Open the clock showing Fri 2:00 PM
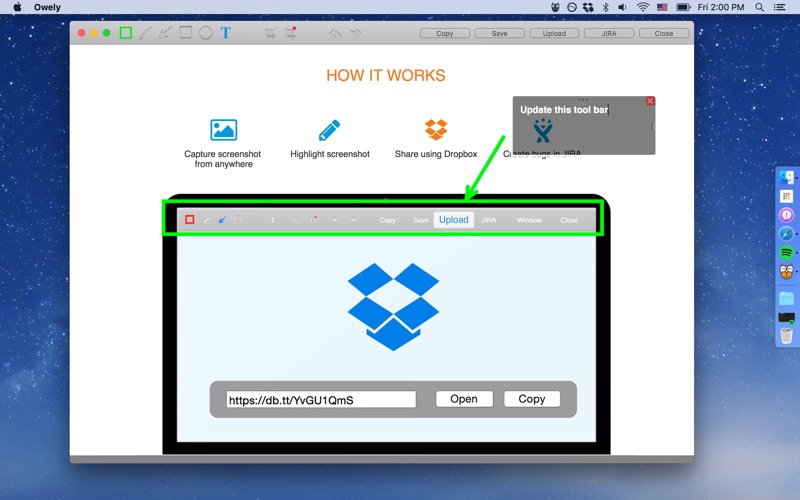The width and height of the screenshot is (800, 500). tap(720, 7)
